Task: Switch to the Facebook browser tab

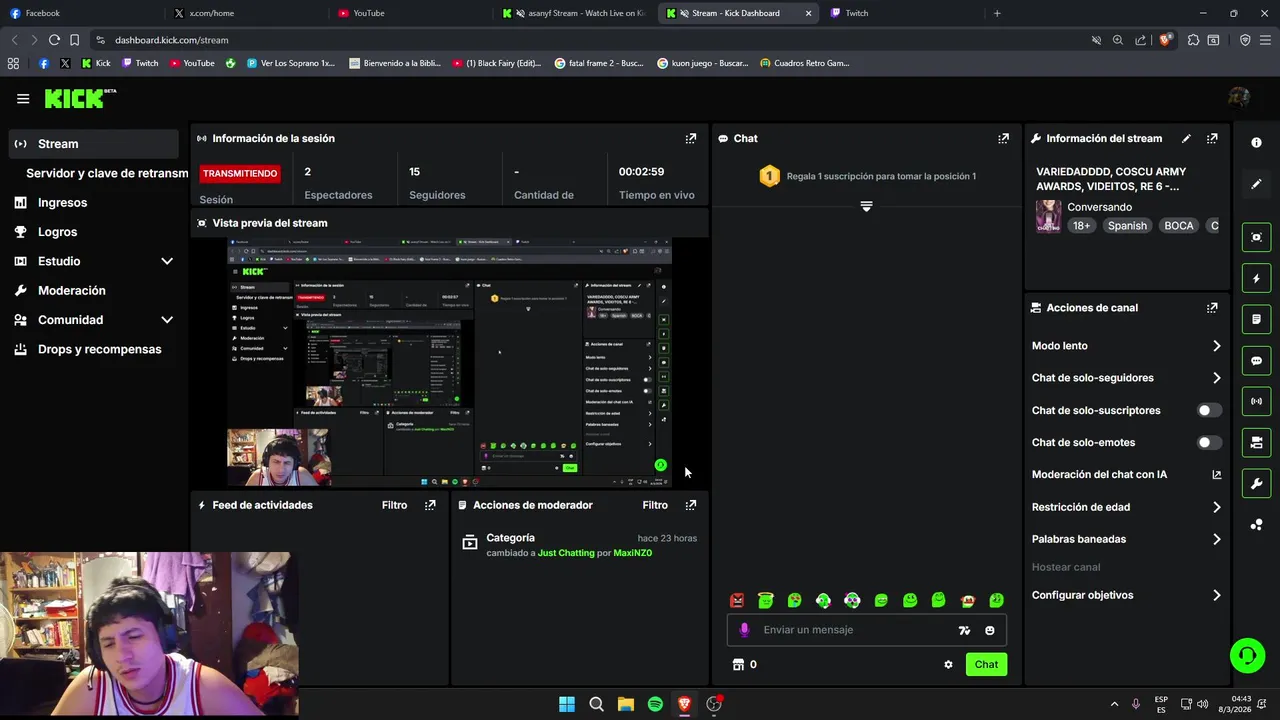Action: tap(82, 13)
